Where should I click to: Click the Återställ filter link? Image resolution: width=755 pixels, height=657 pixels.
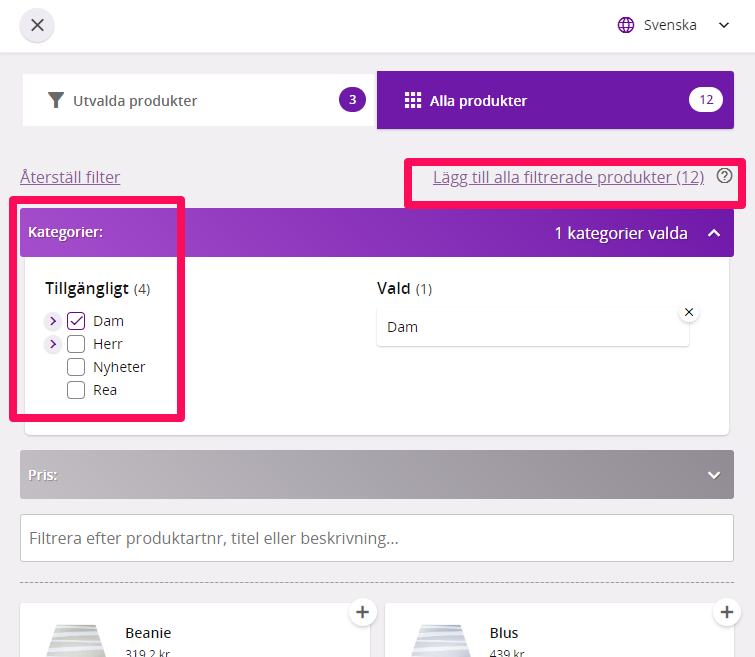70,177
